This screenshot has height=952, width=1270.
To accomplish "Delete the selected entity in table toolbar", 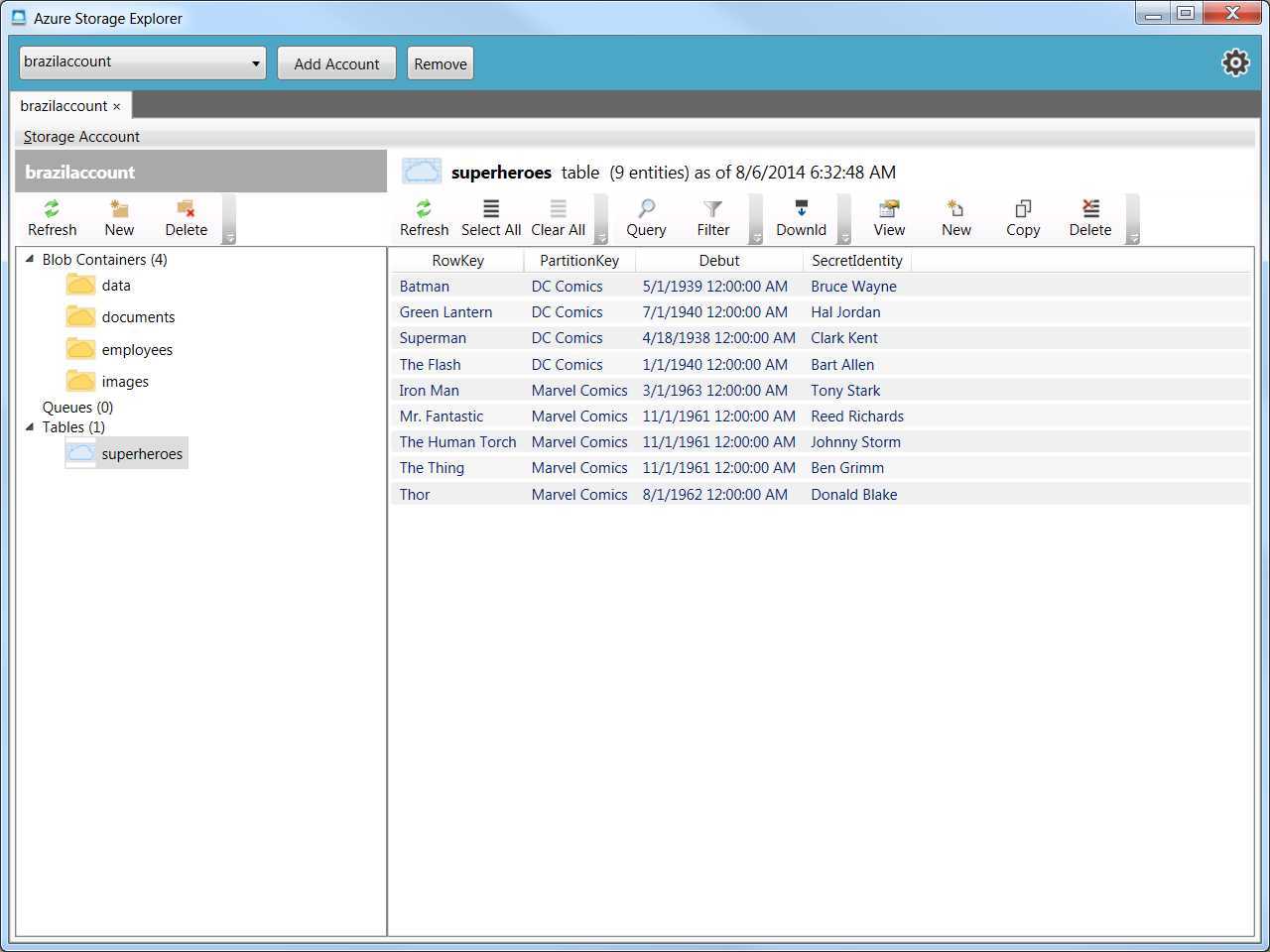I will click(x=1090, y=218).
